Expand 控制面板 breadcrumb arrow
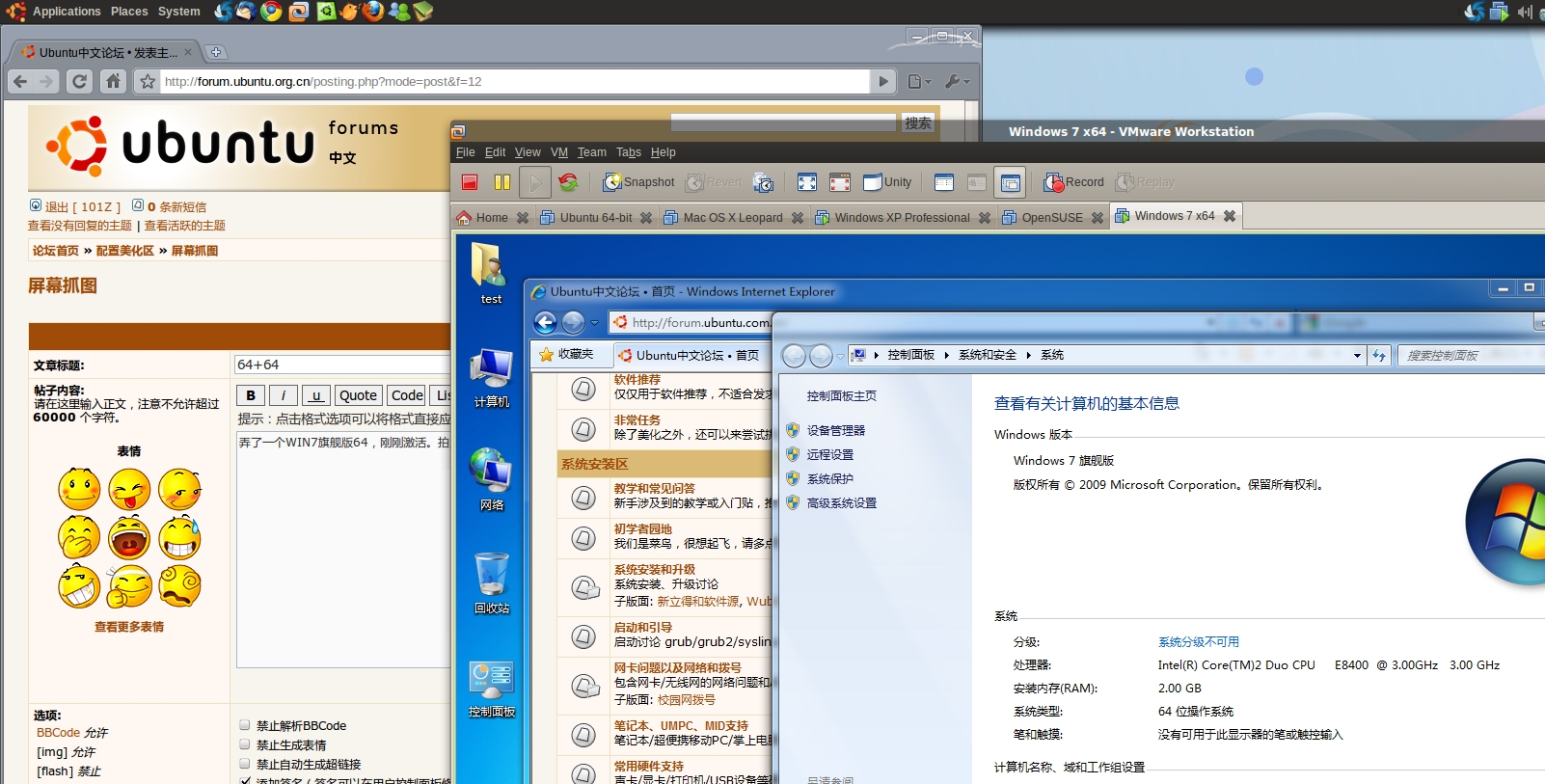This screenshot has height=784, width=1545. tap(946, 355)
